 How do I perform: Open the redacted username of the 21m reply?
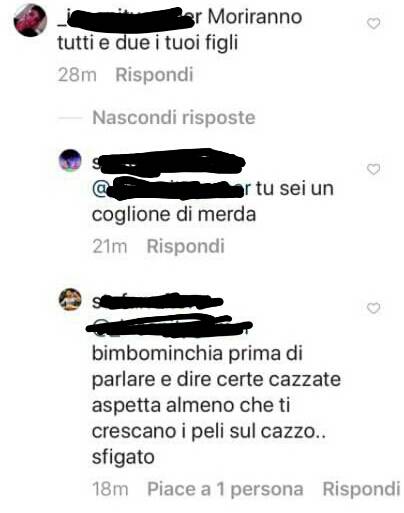tap(168, 162)
